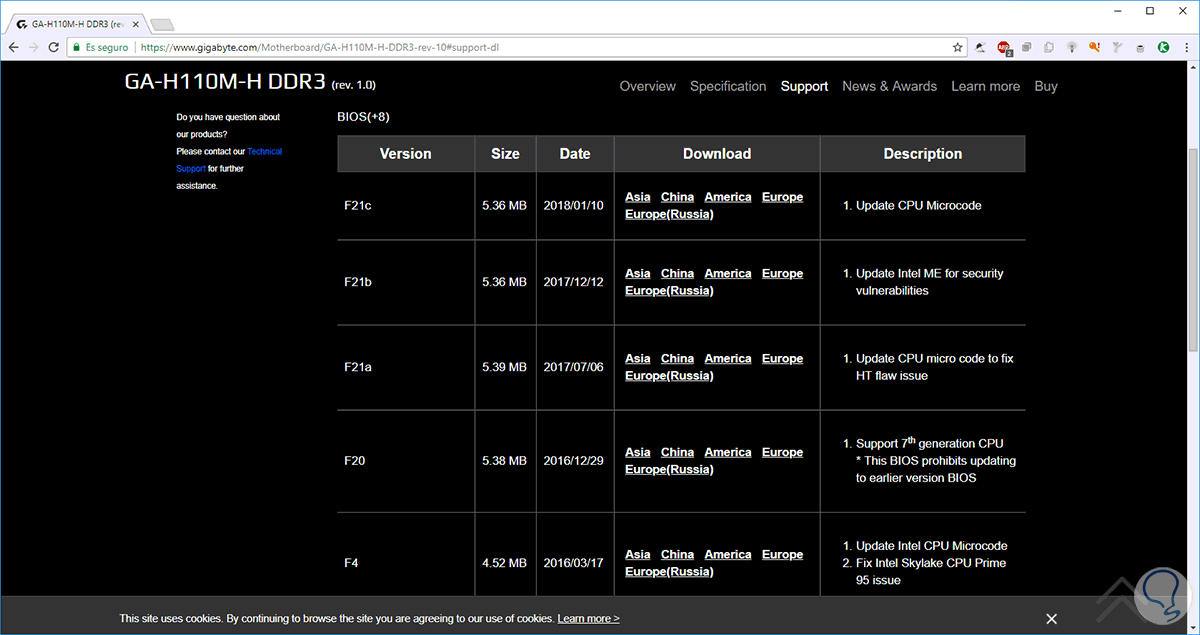Click 'Update CPU Microcode' description text
The image size is (1200, 635).
pos(919,205)
